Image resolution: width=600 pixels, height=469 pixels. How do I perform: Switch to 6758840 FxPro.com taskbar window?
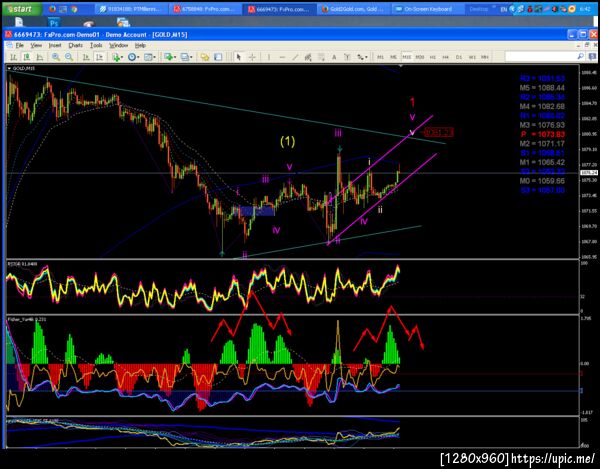point(205,9)
